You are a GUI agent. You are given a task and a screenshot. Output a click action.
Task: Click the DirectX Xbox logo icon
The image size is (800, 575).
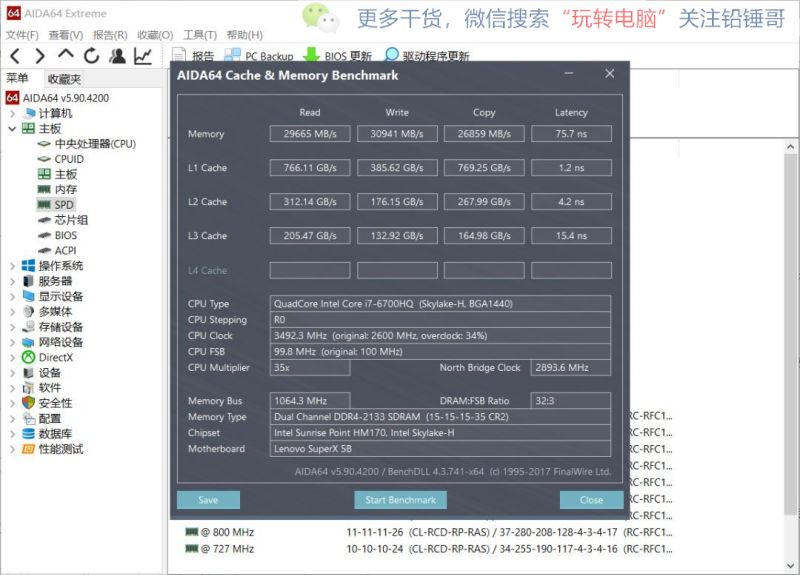click(29, 357)
